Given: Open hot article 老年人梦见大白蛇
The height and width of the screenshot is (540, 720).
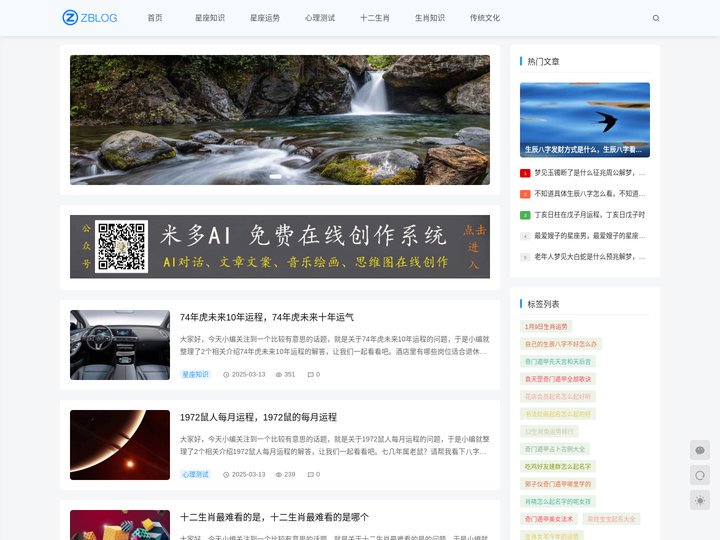Looking at the screenshot, I should coord(590,257).
